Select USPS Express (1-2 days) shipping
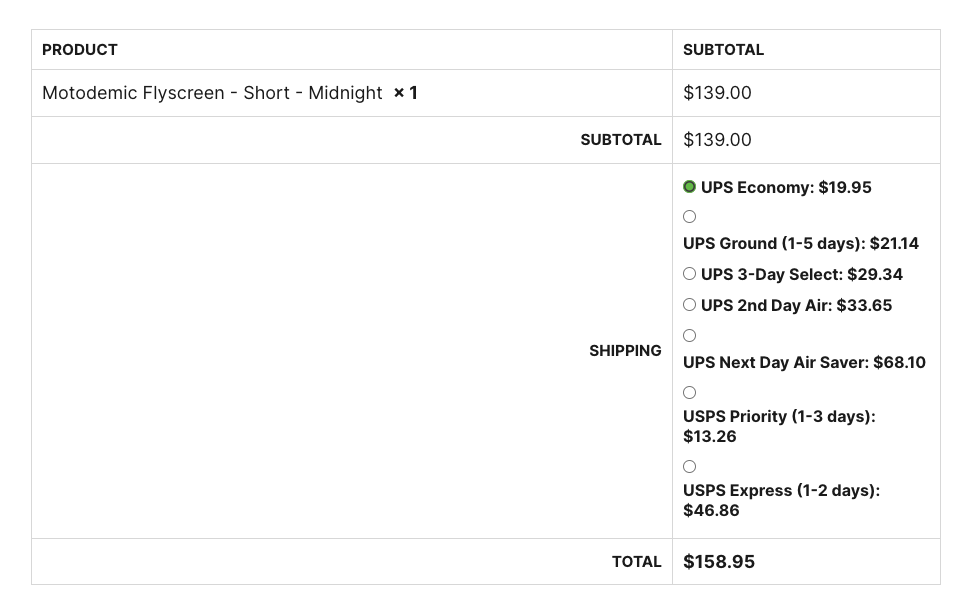 pos(689,466)
